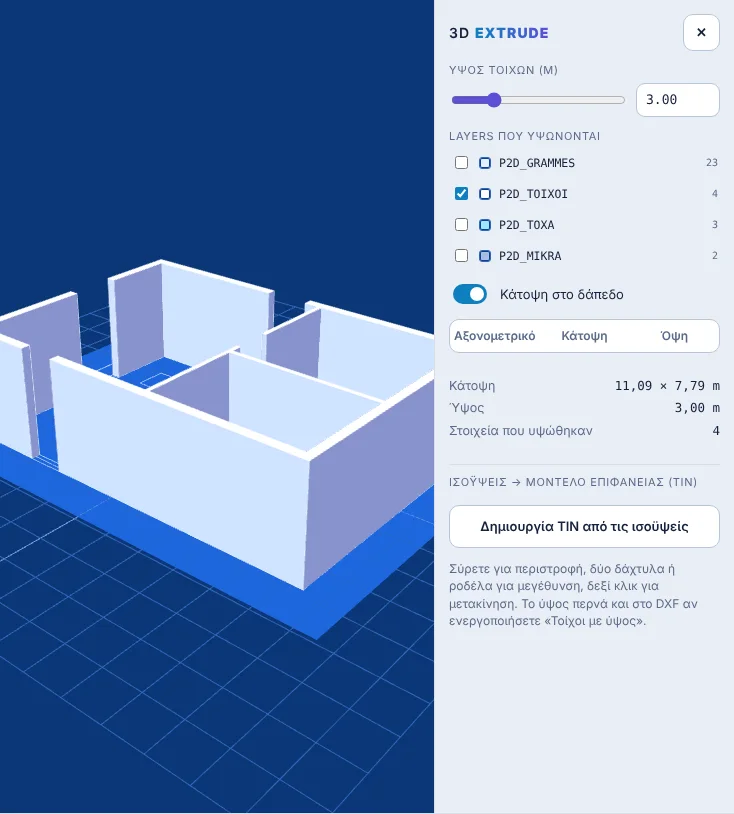Edit the wall height value field 3.00
The height and width of the screenshot is (814, 734).
pos(677,100)
